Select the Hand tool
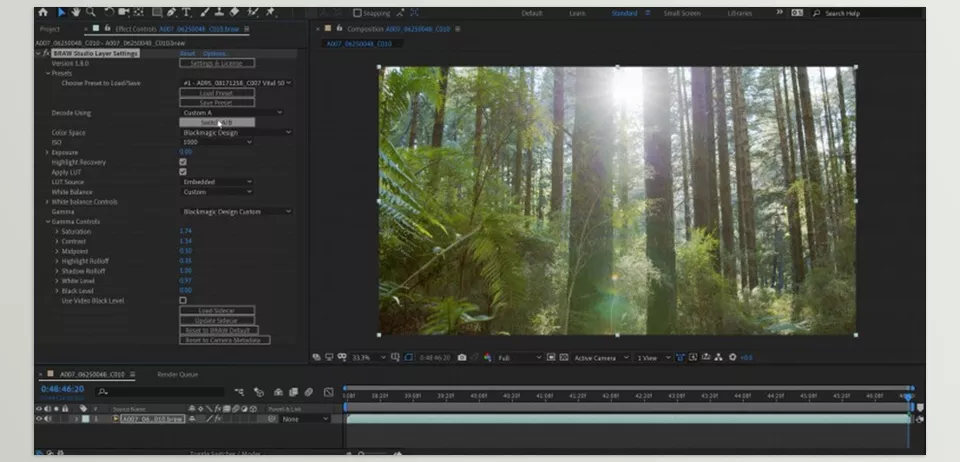 point(76,12)
